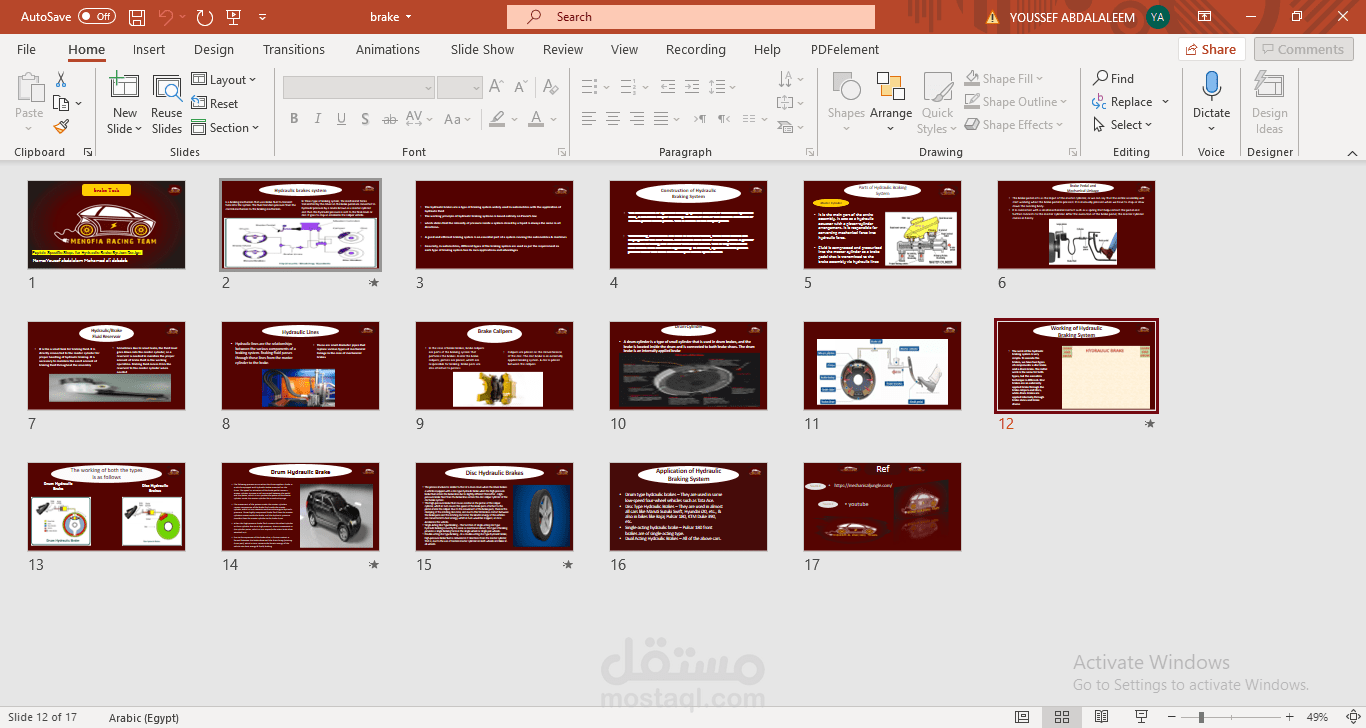
Task: Click the Save icon in title bar
Action: (x=137, y=17)
